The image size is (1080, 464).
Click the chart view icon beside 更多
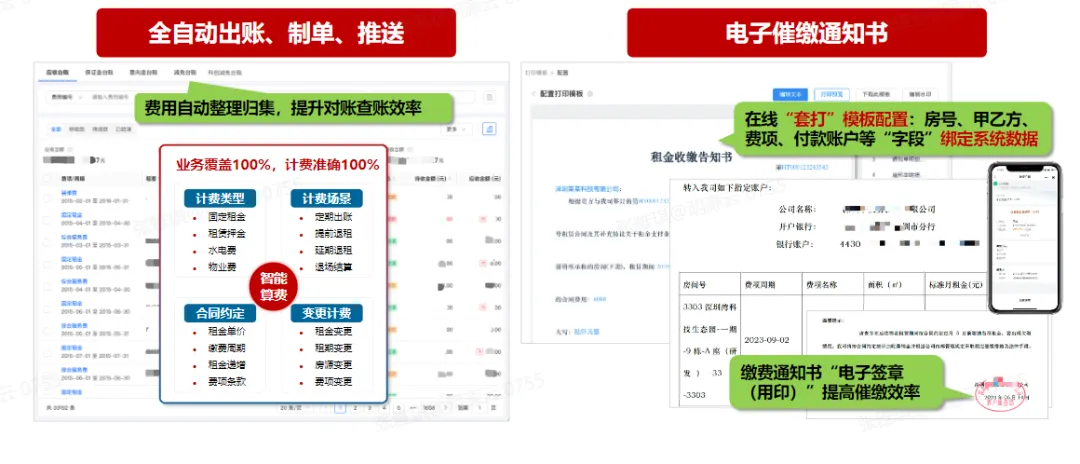tap(490, 129)
